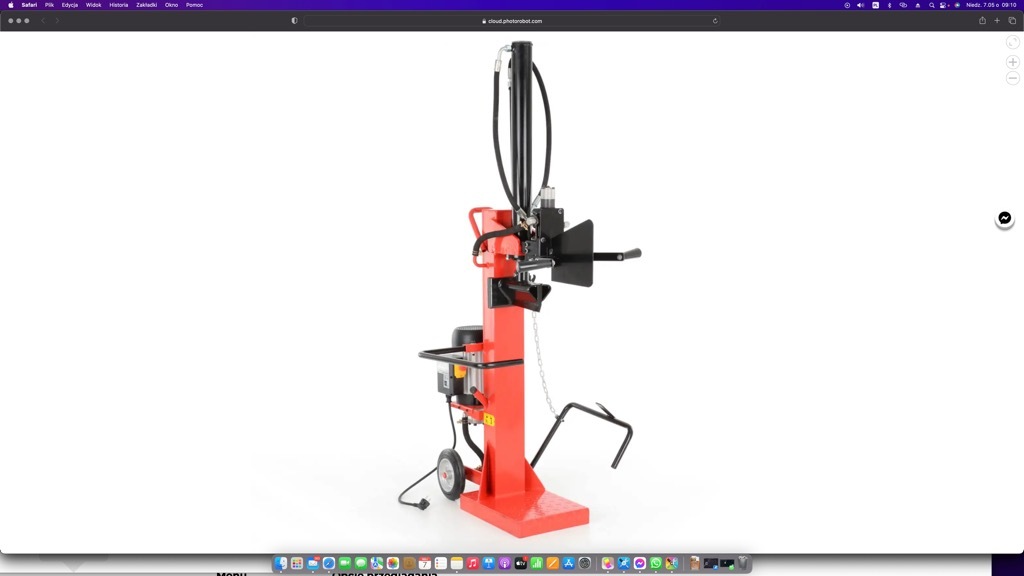Screen dimensions: 1024x576
Task: Open Reminders from the Dock
Action: 441,564
